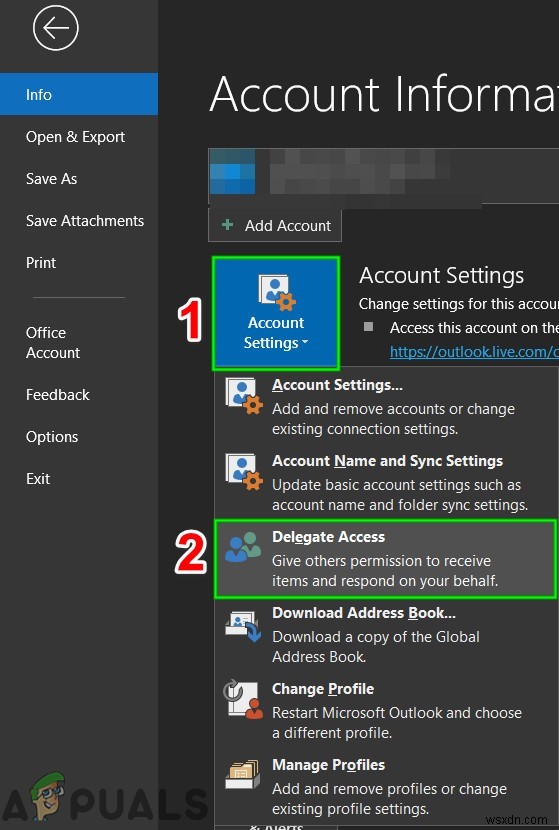Open the outlook.live.com link

tap(474, 351)
